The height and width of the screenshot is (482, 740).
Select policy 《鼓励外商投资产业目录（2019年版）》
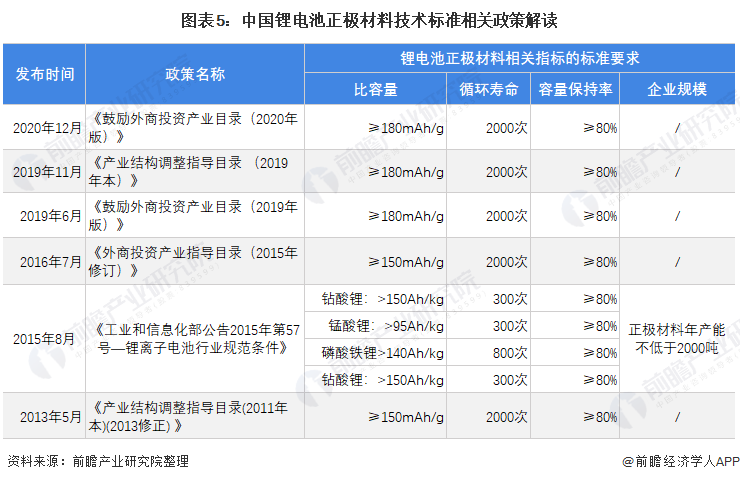point(193,216)
